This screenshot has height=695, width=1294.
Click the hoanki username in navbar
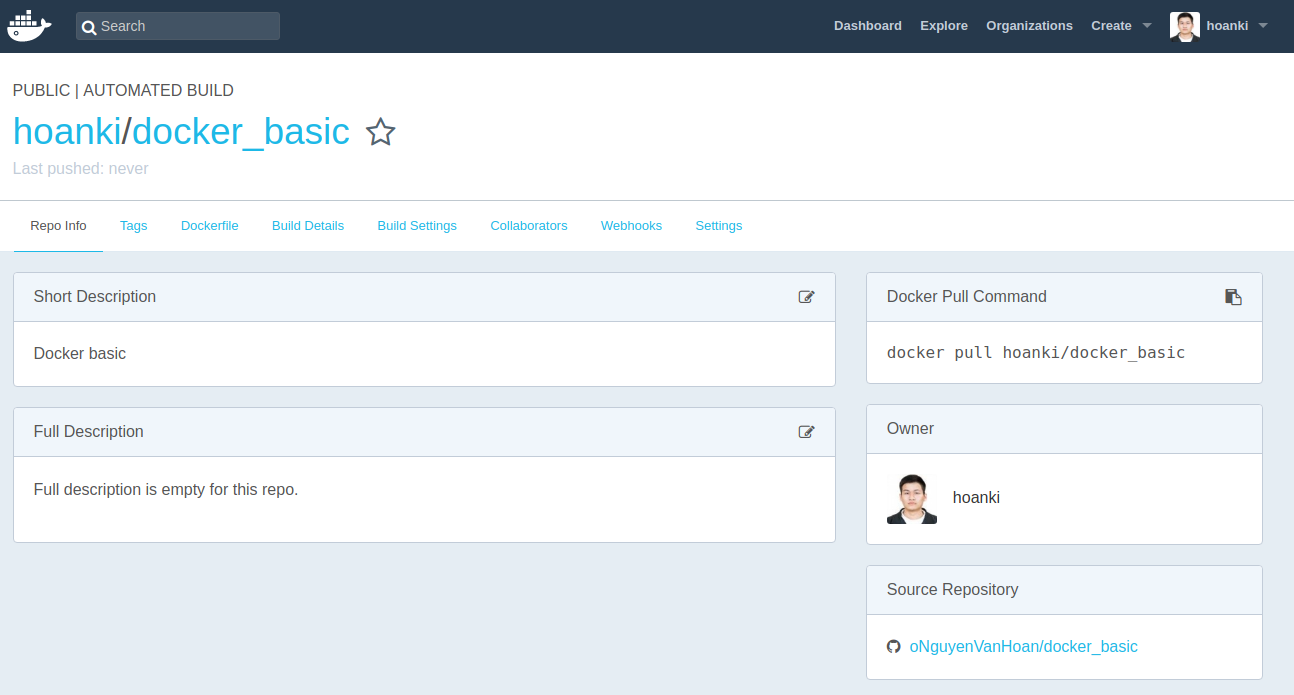(1227, 26)
